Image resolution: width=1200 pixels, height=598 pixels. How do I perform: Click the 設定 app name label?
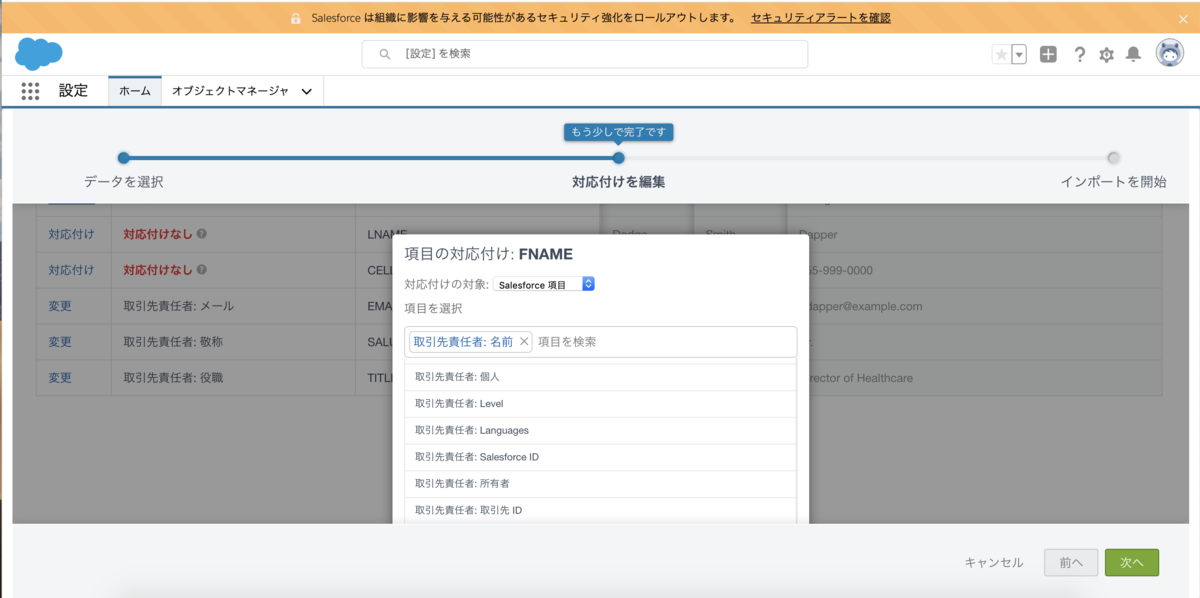click(73, 90)
